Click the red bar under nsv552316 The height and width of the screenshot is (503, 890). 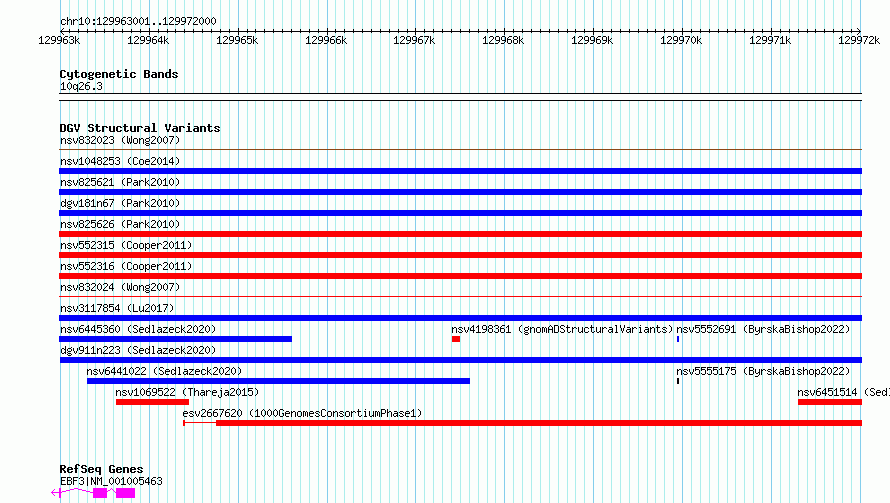click(x=460, y=276)
